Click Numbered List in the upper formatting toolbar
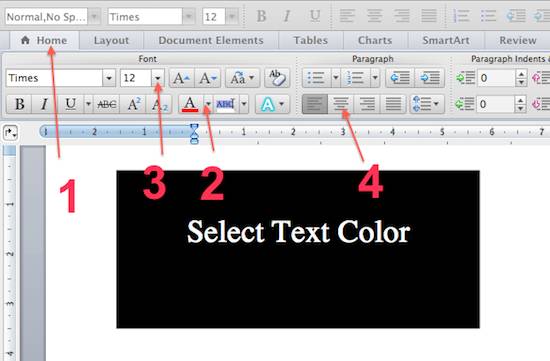 pyautogui.click(x=461, y=16)
